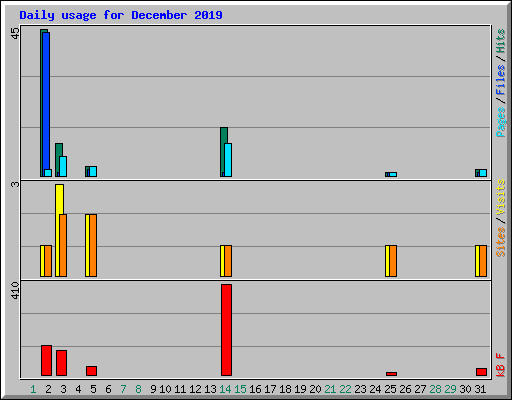Click day label "25" on the x-axis
The height and width of the screenshot is (400, 512).
pos(390,389)
